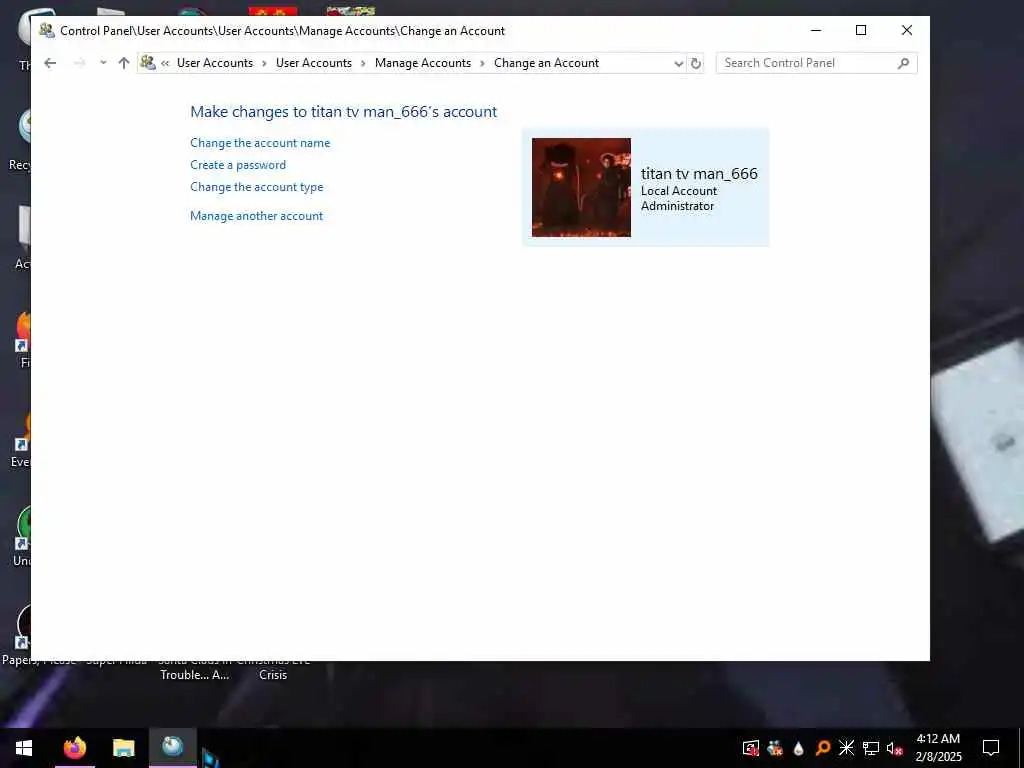Open Manage another account link
Image resolution: width=1024 pixels, height=768 pixels.
256,216
